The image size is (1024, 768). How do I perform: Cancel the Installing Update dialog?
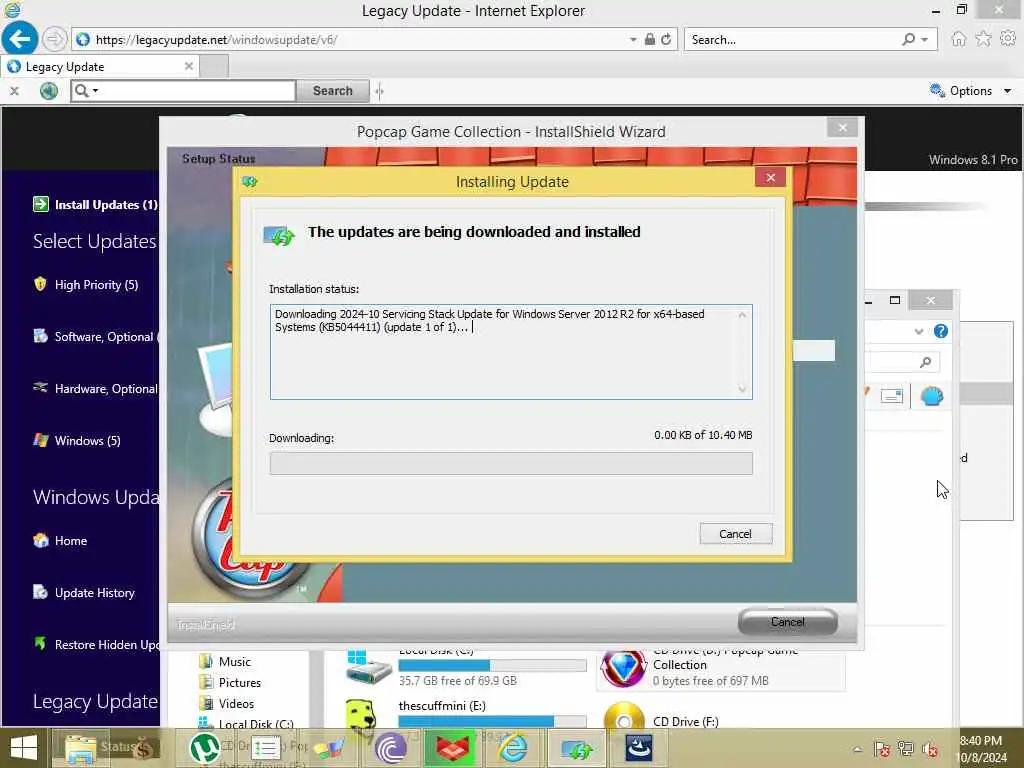[735, 534]
